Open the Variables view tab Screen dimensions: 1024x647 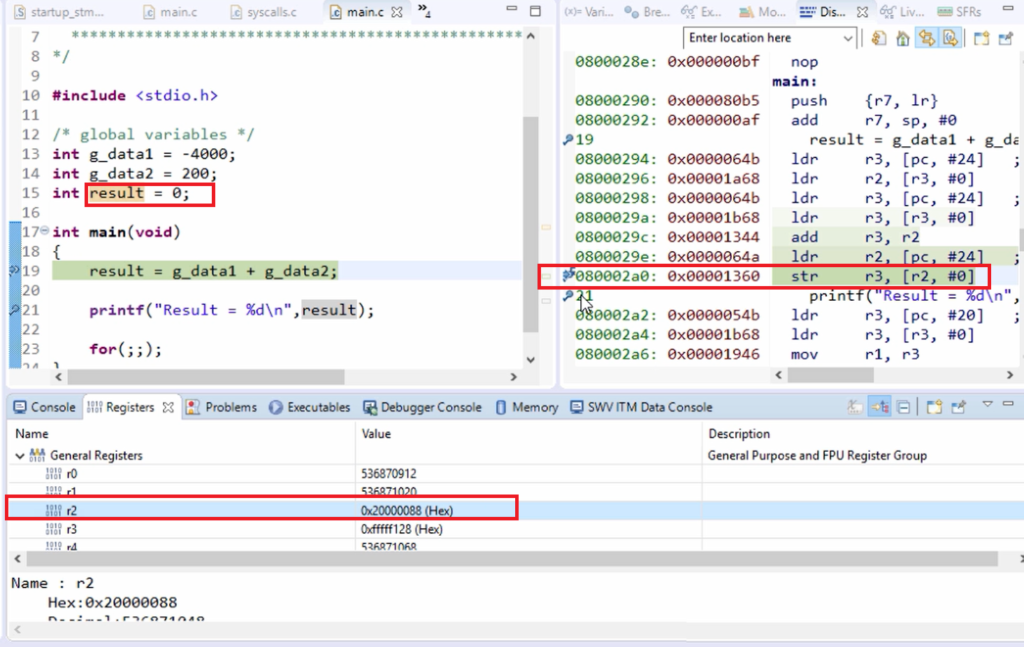click(x=588, y=12)
